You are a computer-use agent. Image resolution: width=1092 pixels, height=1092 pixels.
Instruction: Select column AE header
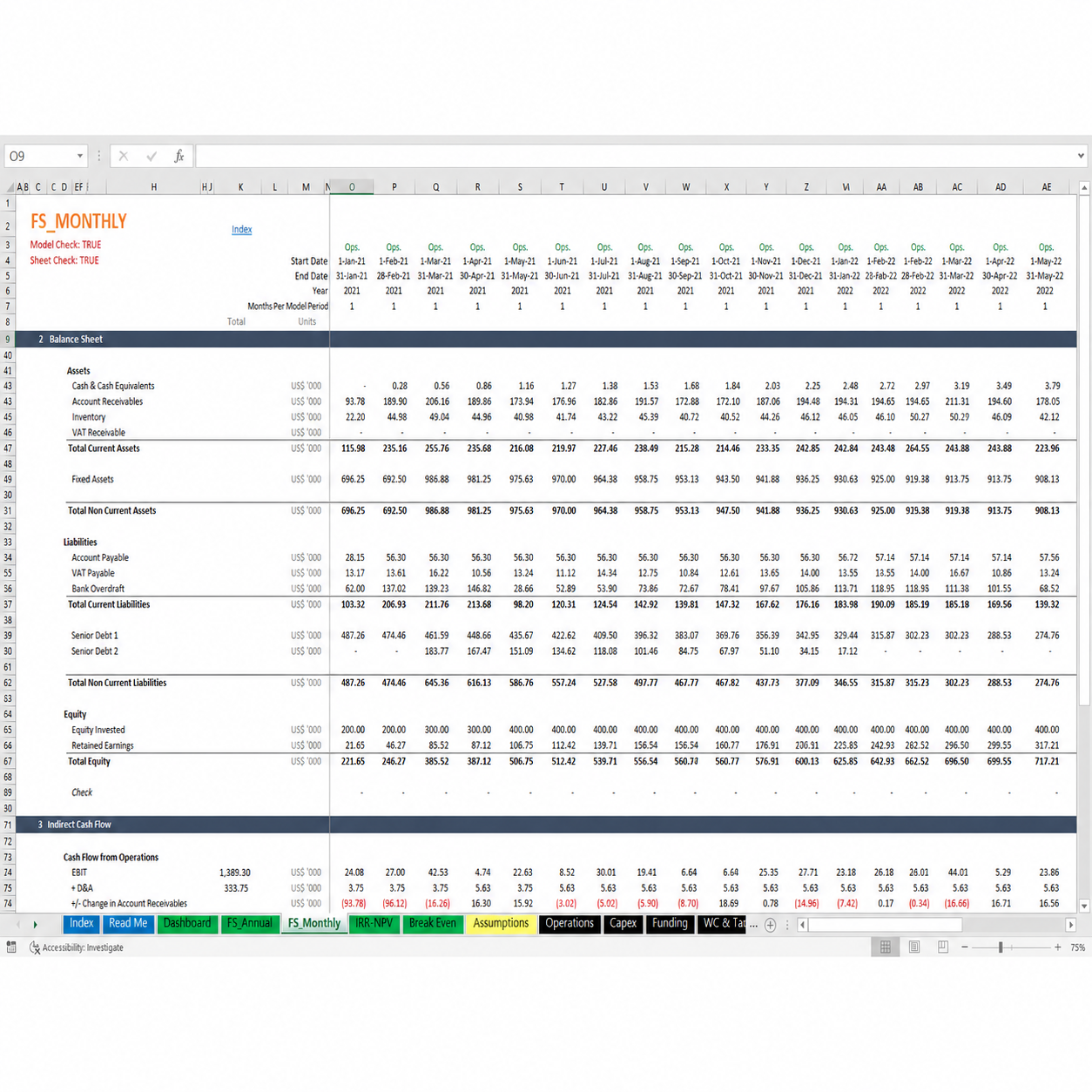coord(1047,187)
